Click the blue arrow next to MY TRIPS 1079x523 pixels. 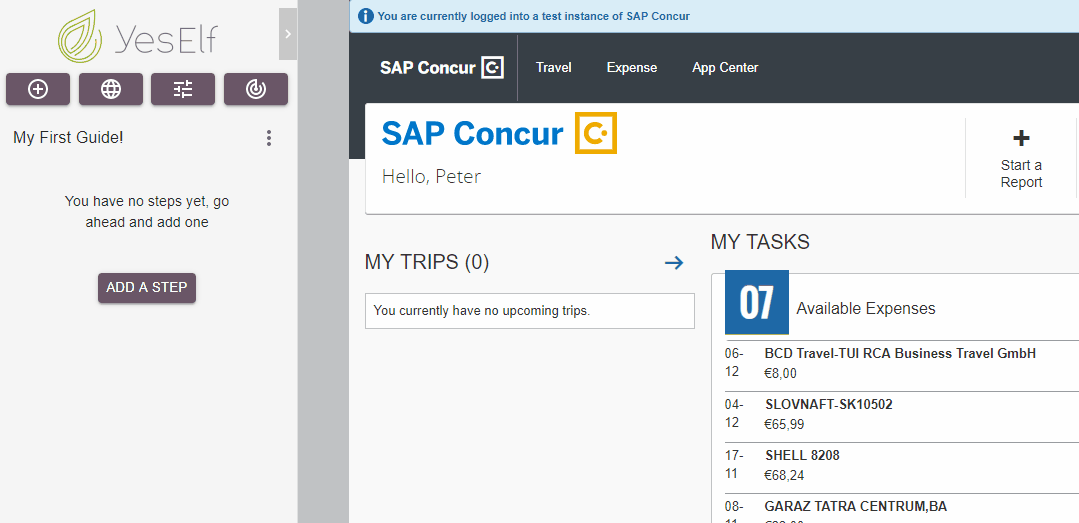[674, 262]
